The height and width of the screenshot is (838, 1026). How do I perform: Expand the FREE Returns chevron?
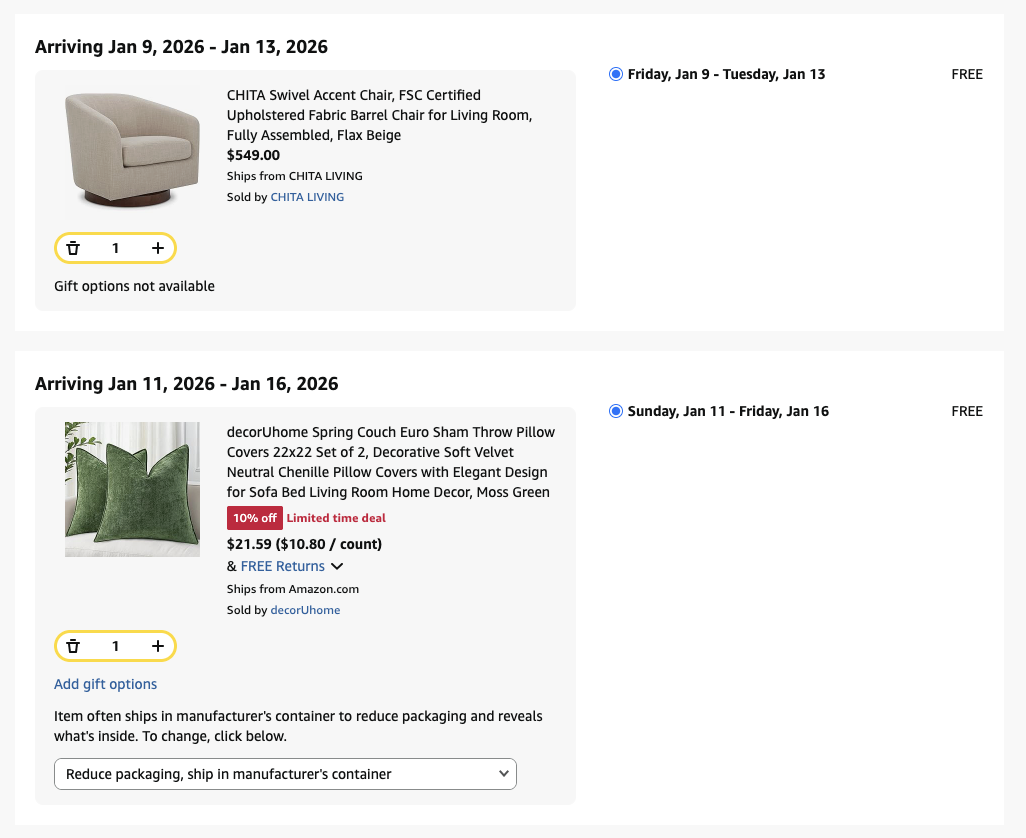click(337, 567)
